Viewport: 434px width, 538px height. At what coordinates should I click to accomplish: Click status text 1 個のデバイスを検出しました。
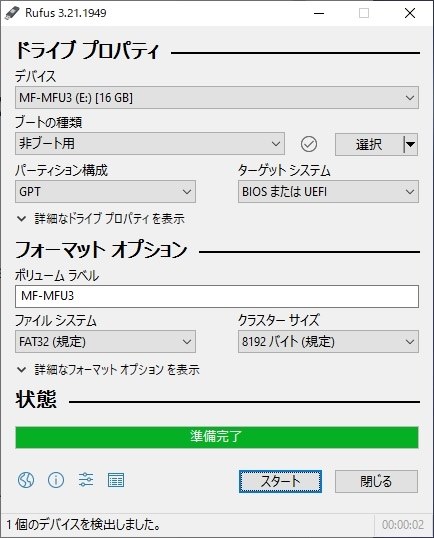[84, 525]
